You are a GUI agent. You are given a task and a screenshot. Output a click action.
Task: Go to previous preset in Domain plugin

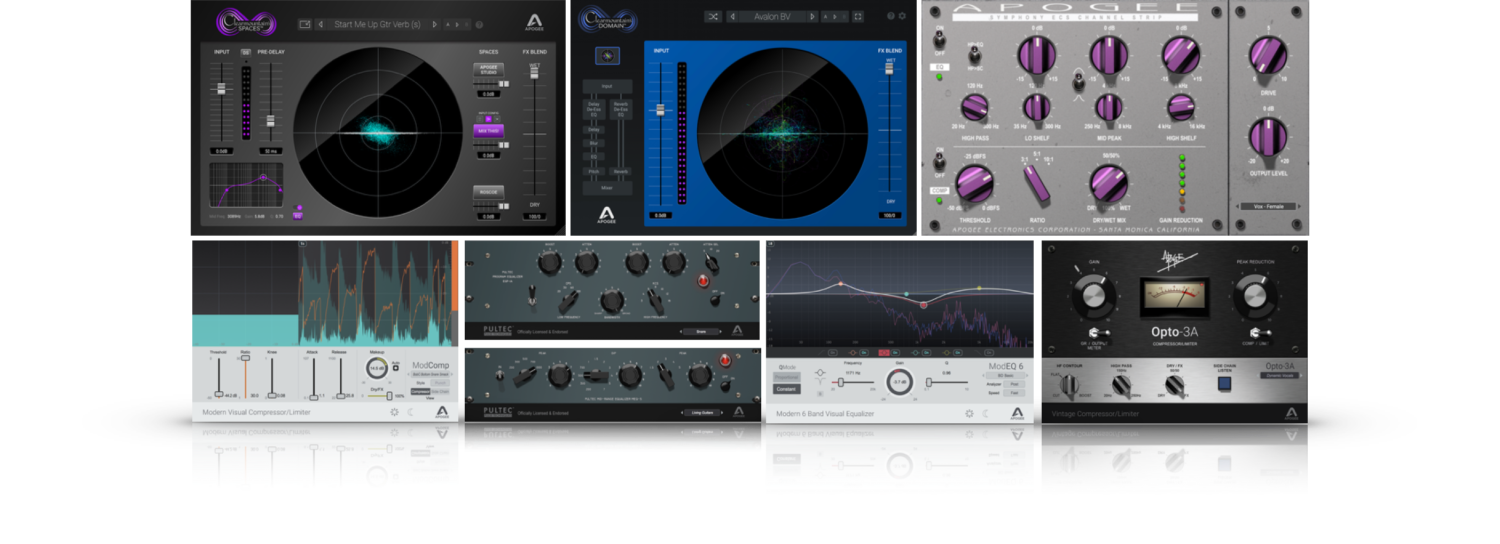pos(734,16)
